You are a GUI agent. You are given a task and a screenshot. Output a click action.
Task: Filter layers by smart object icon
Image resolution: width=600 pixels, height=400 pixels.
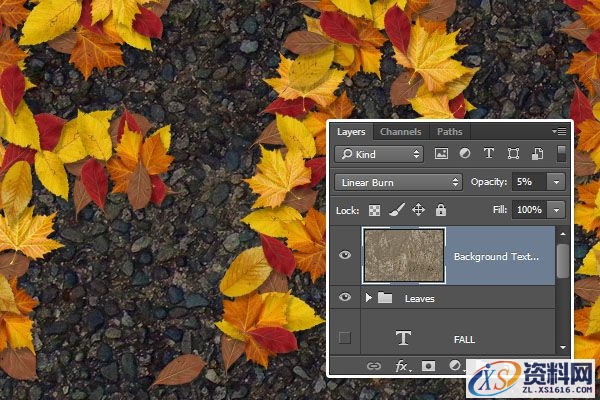pyautogui.click(x=537, y=154)
